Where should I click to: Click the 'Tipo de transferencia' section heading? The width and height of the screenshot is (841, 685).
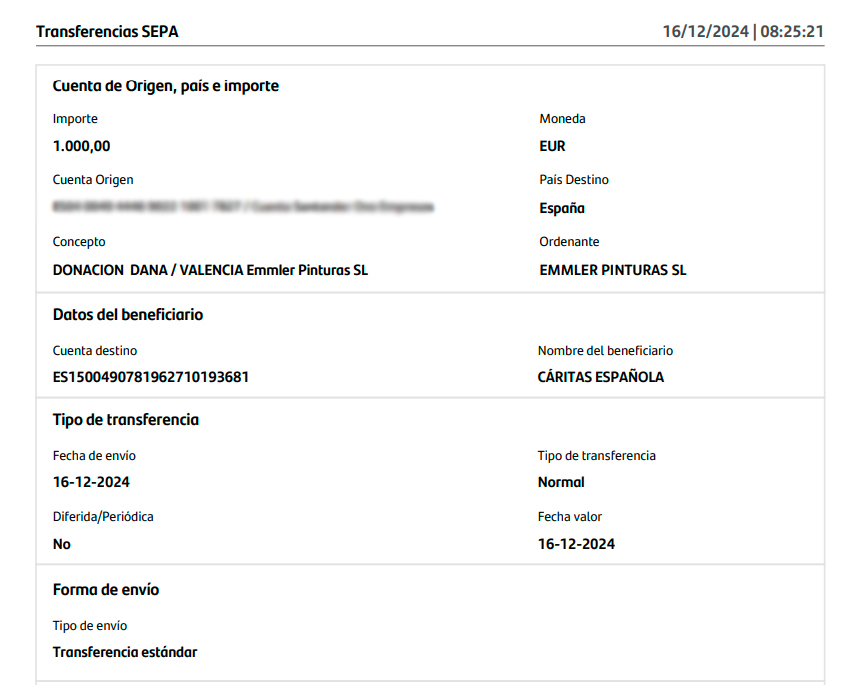(126, 420)
